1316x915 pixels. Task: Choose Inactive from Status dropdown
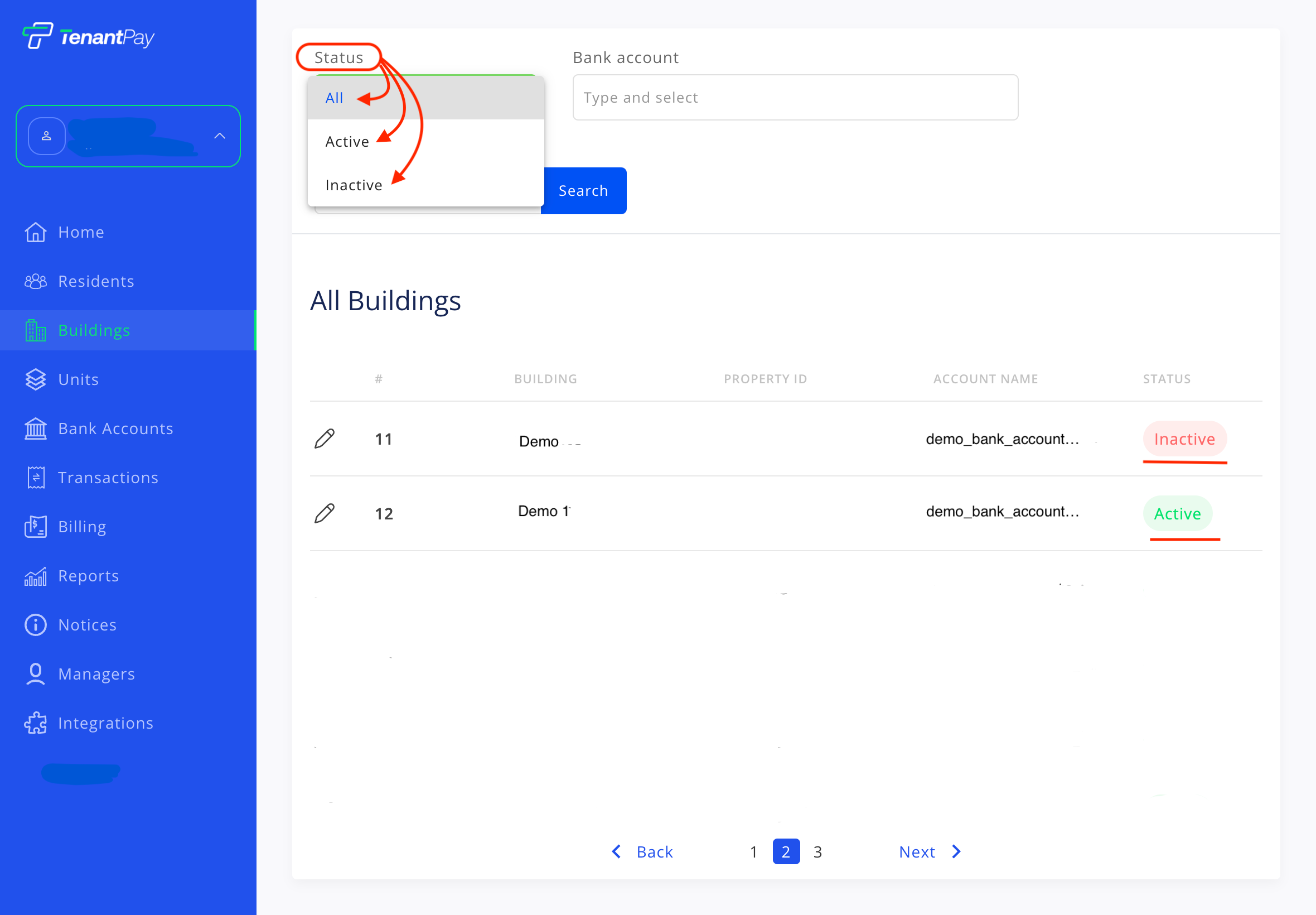354,185
